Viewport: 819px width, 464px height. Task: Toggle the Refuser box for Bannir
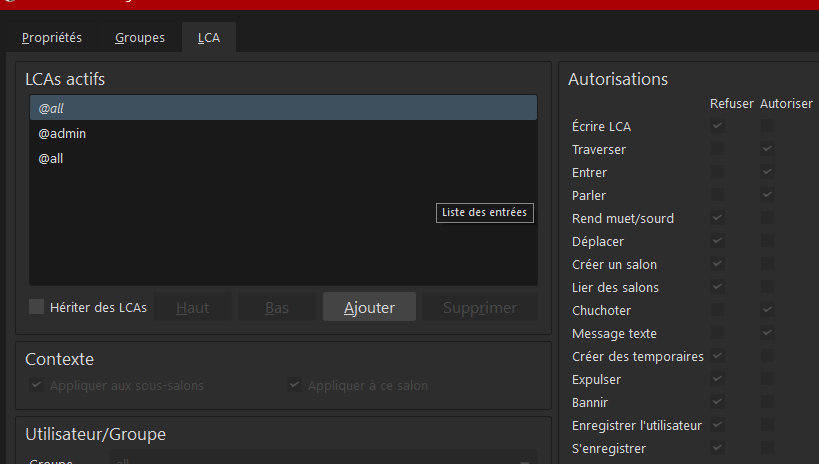click(718, 402)
